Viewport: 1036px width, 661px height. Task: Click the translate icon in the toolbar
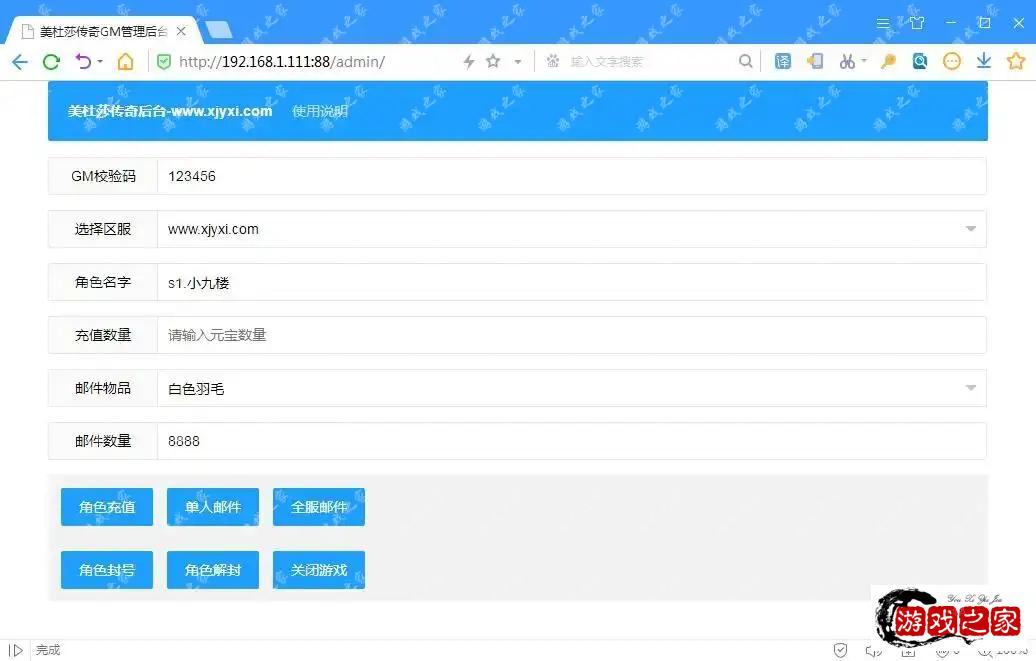click(783, 62)
